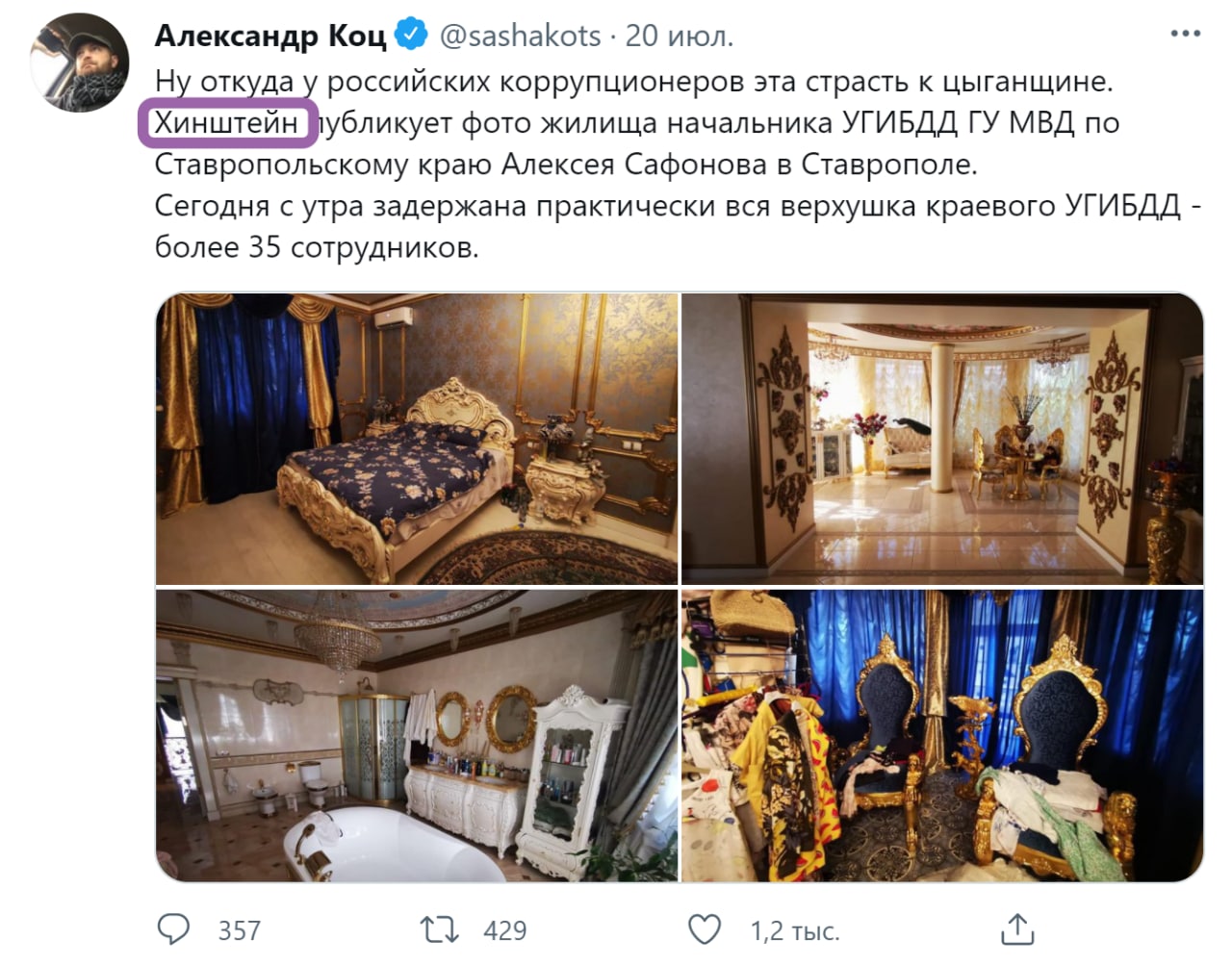Click the 429 retweets count

click(x=504, y=930)
